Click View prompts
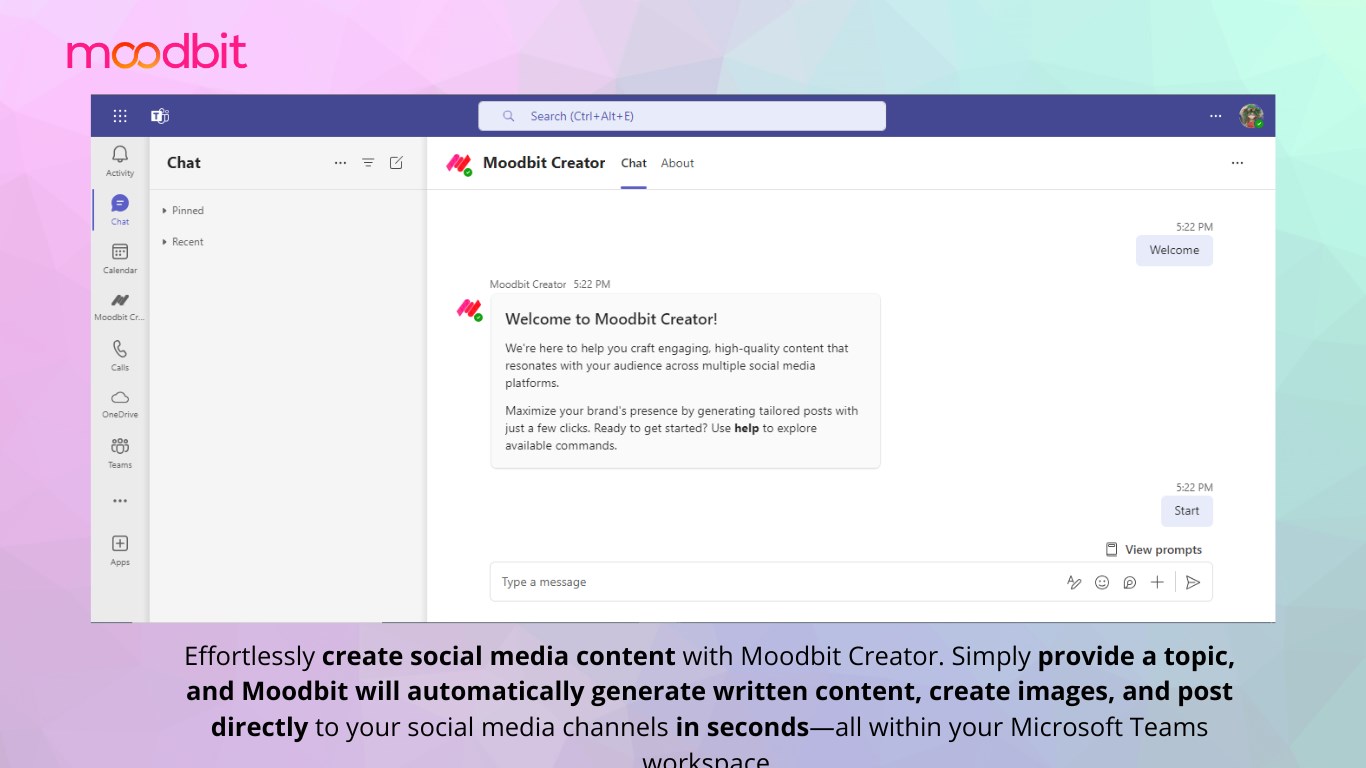This screenshot has height=768, width=1366. [1153, 550]
